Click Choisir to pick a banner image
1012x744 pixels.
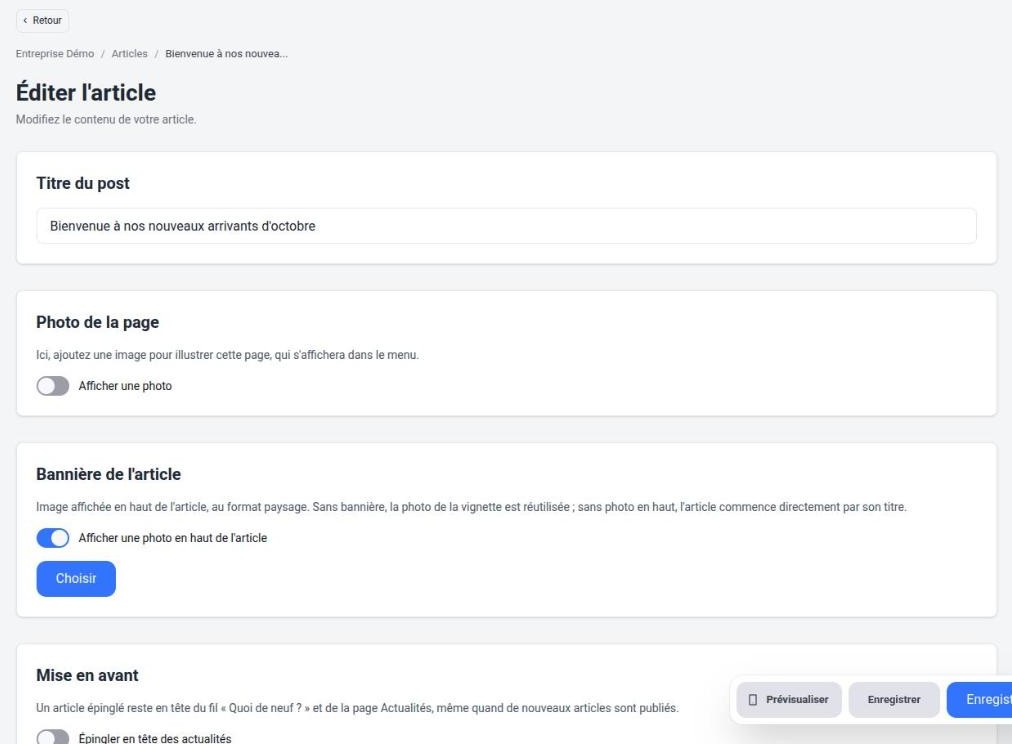click(x=76, y=578)
